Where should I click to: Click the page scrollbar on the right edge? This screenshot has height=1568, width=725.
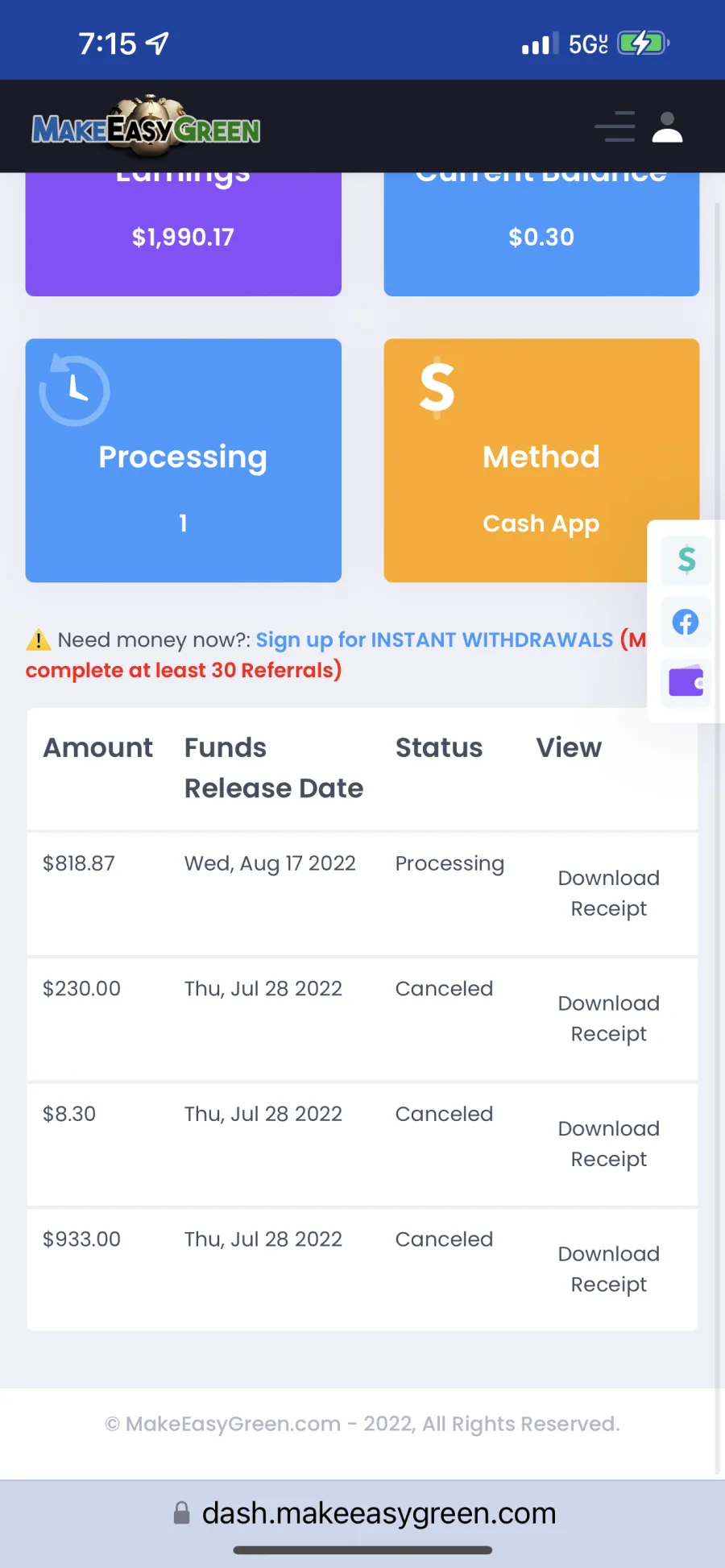[718, 838]
